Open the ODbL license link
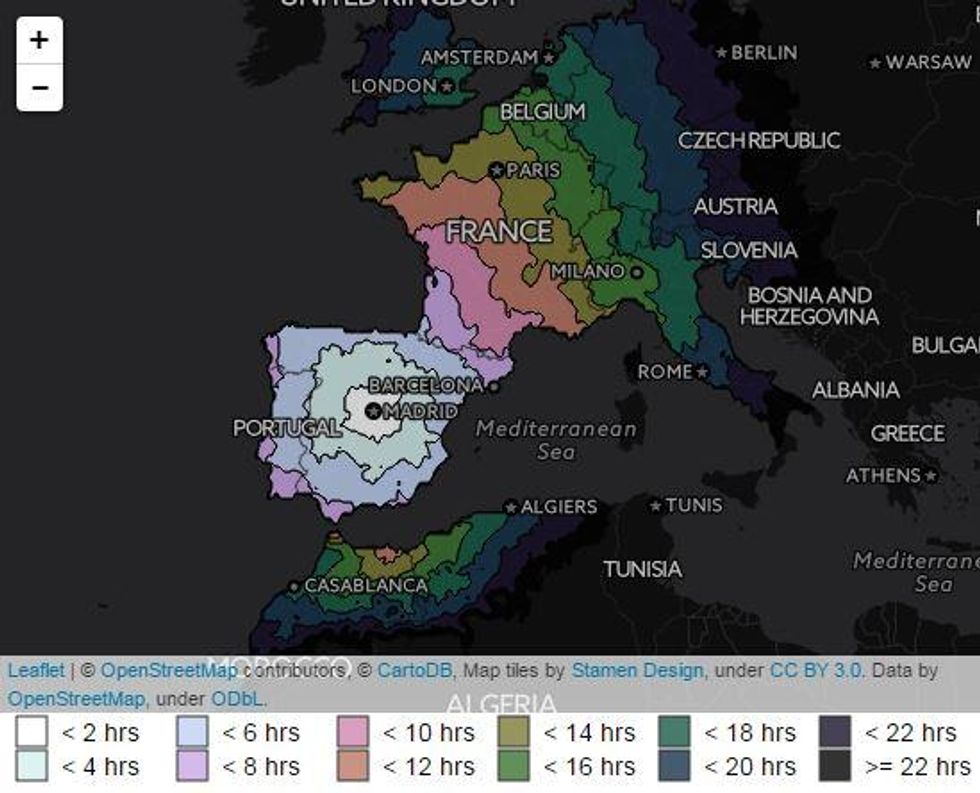980x793 pixels. click(236, 698)
